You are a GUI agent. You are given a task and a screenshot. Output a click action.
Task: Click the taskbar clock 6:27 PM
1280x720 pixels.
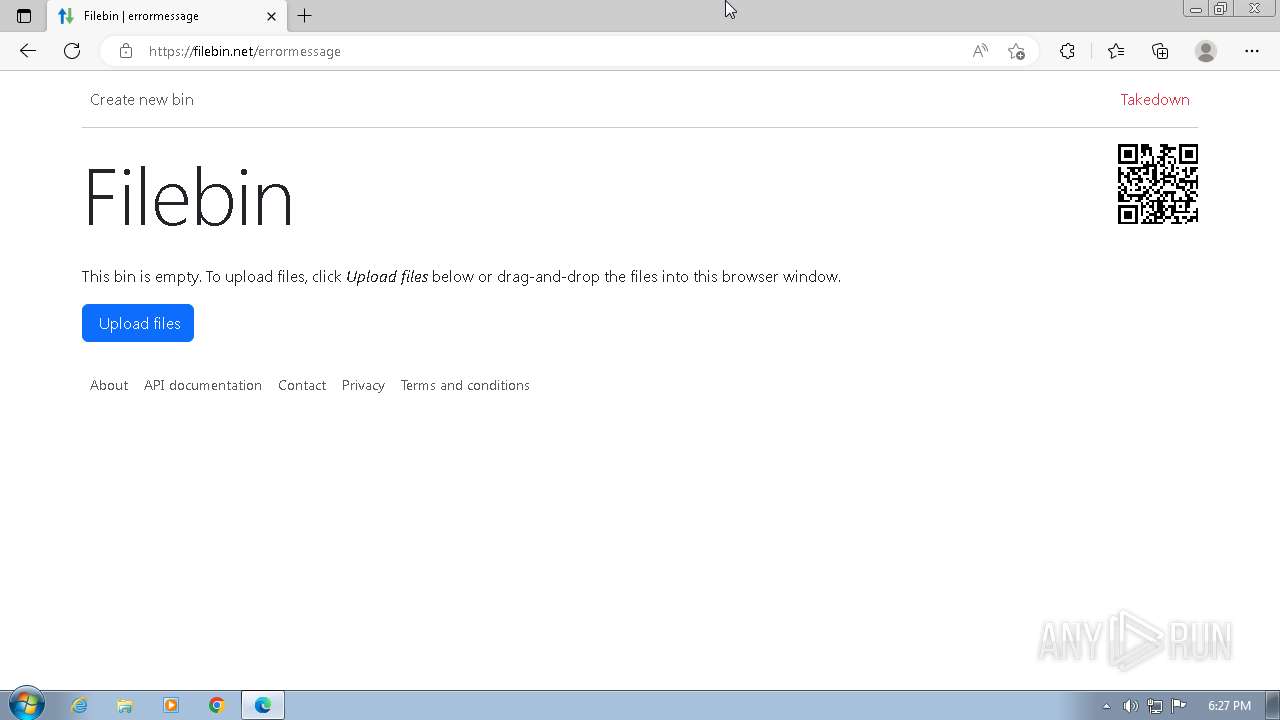(x=1229, y=706)
